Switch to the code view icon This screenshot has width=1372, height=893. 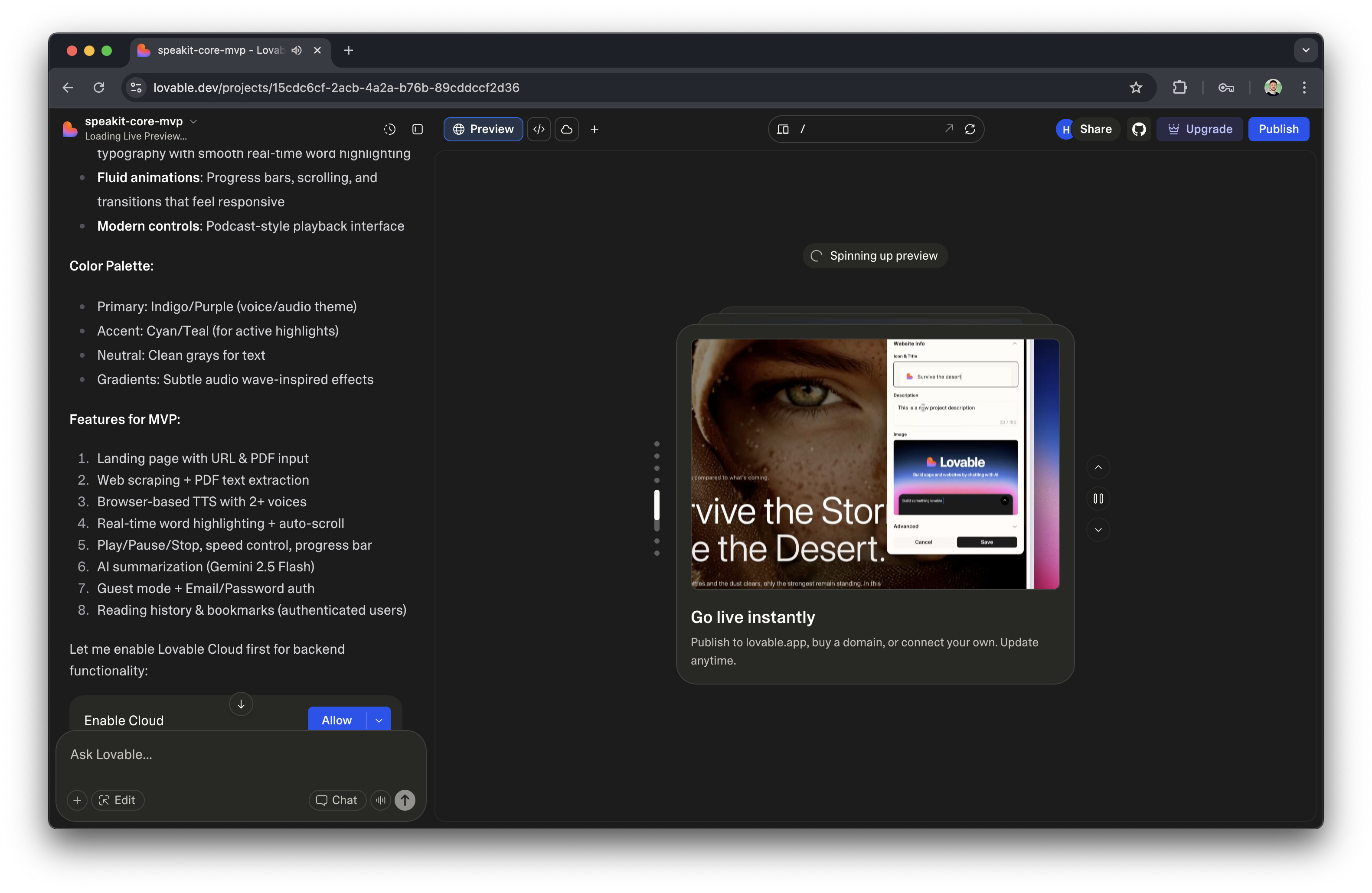pyautogui.click(x=539, y=129)
